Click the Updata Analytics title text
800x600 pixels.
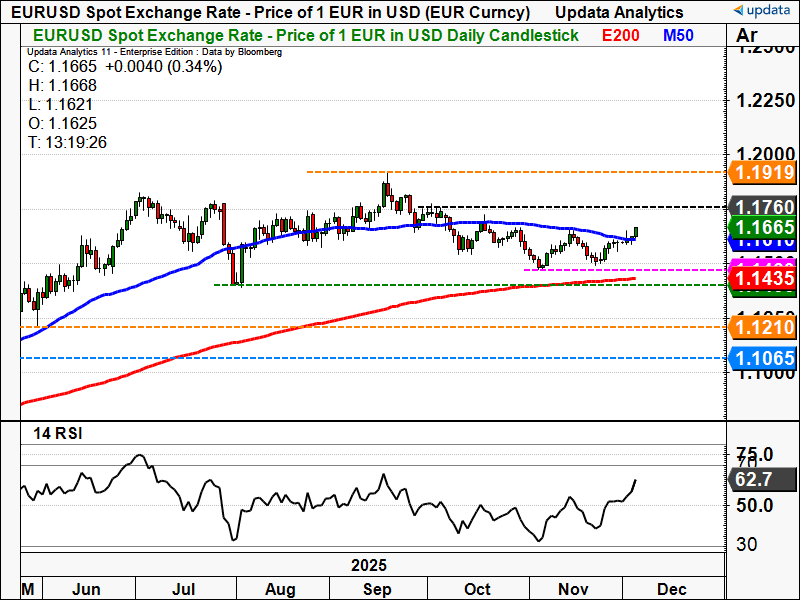click(620, 12)
